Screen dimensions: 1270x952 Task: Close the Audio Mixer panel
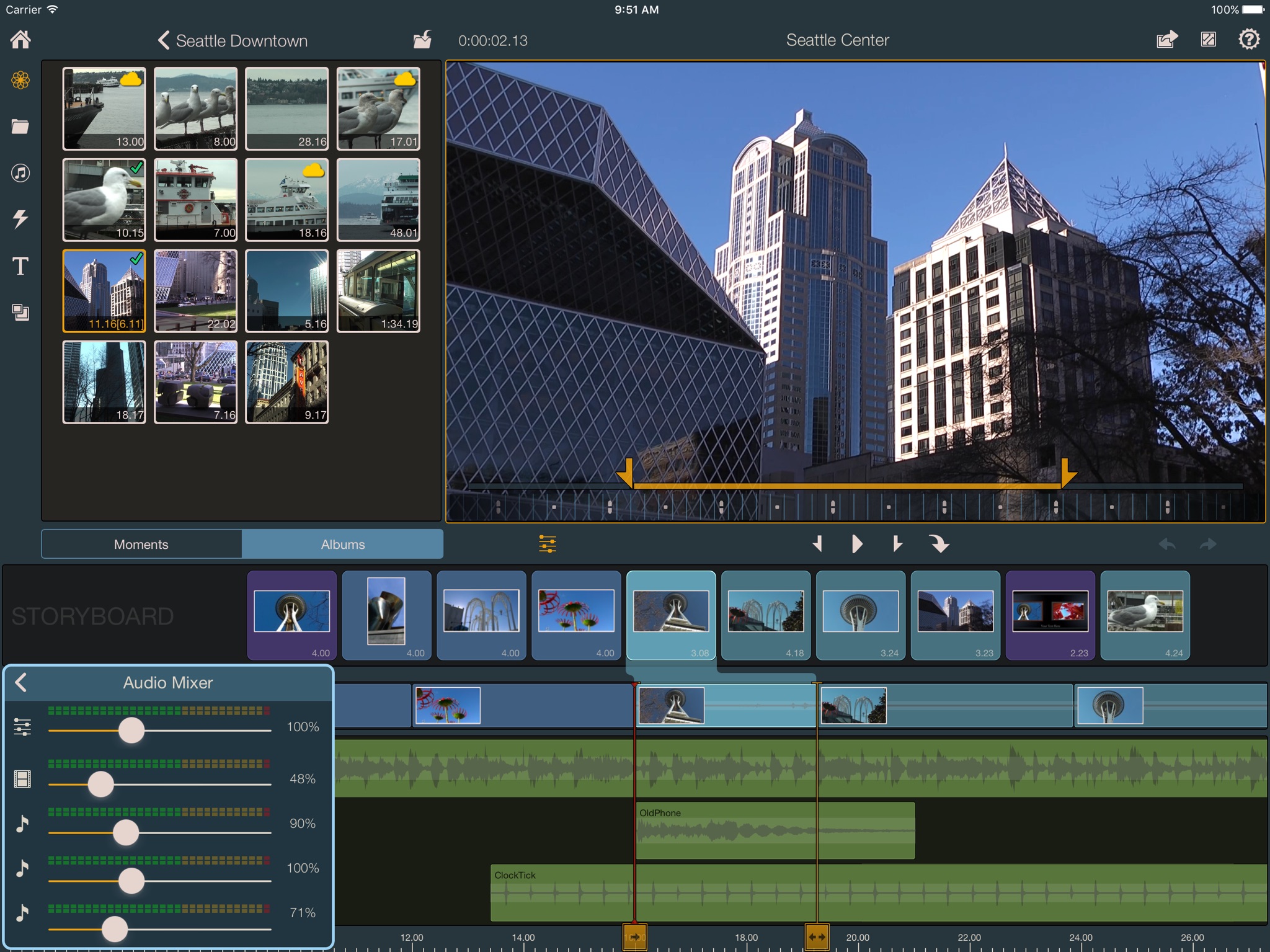(21, 682)
